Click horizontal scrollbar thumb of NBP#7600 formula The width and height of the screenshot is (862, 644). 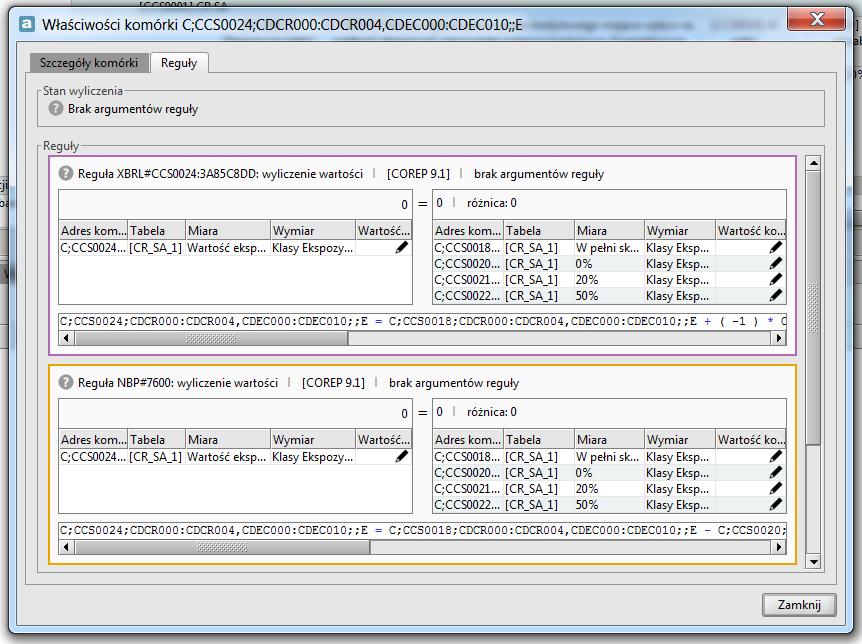[223, 547]
